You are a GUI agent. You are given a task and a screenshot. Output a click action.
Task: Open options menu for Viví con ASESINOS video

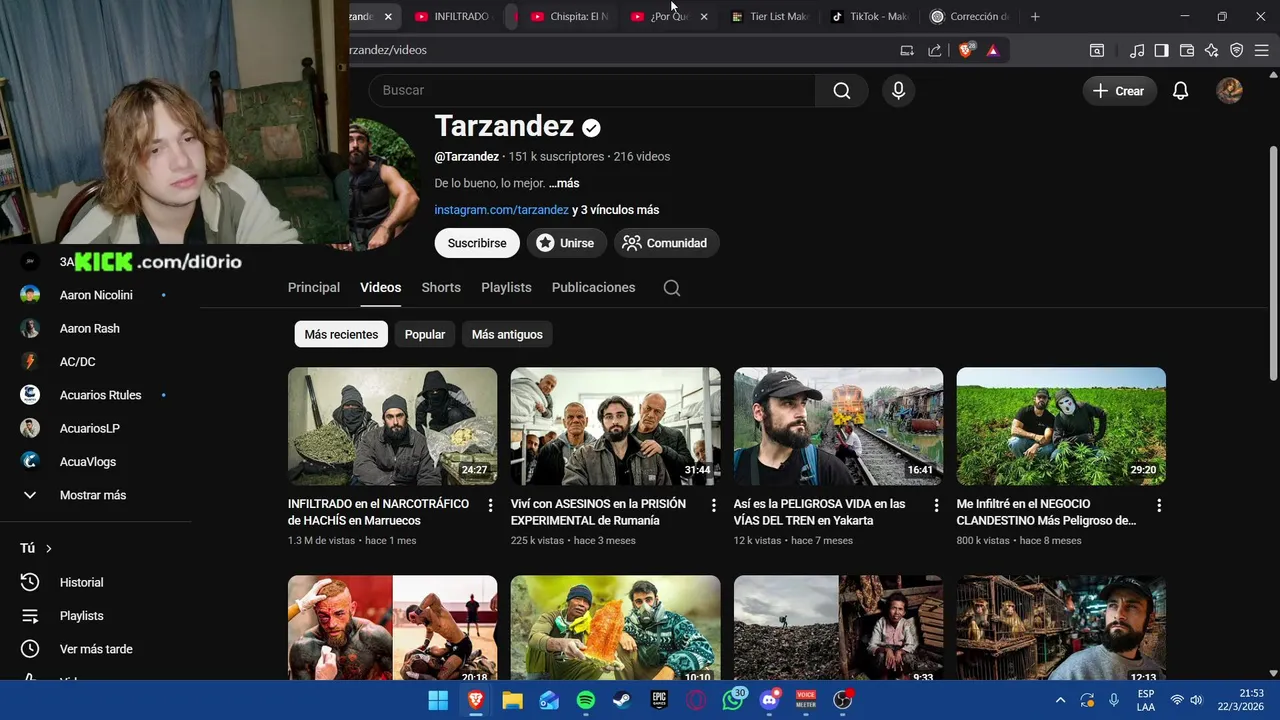[x=713, y=506]
